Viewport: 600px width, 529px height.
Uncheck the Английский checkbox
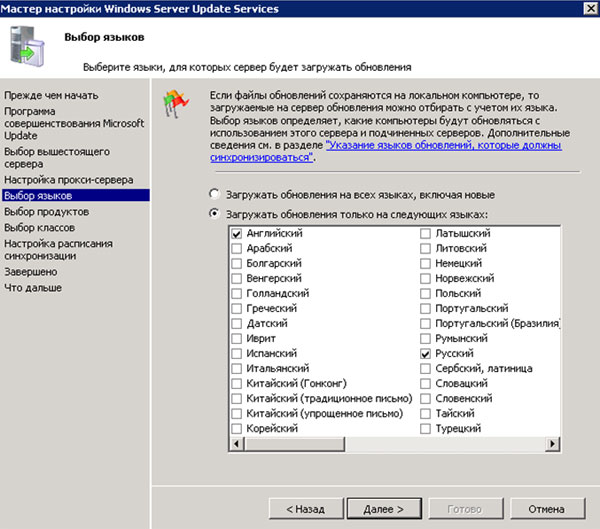[x=236, y=233]
